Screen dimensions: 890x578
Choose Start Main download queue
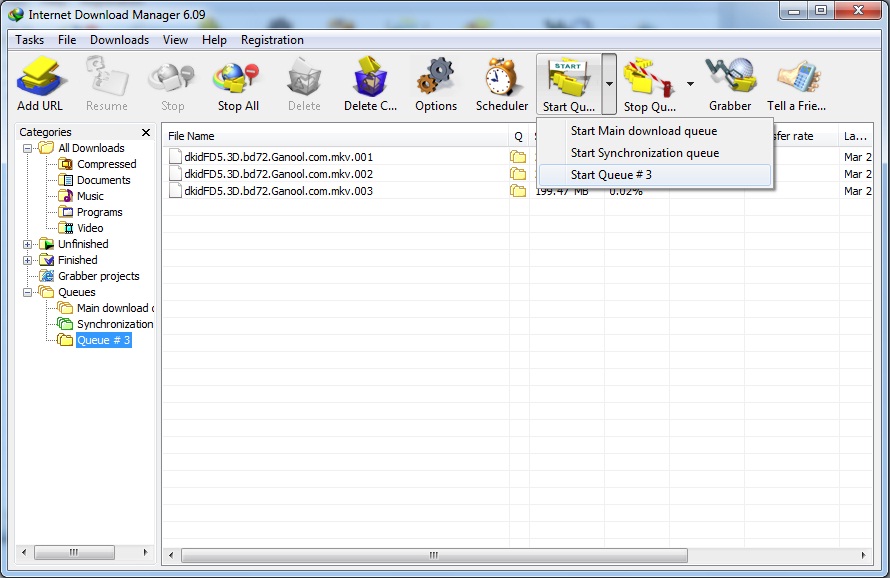coord(655,131)
